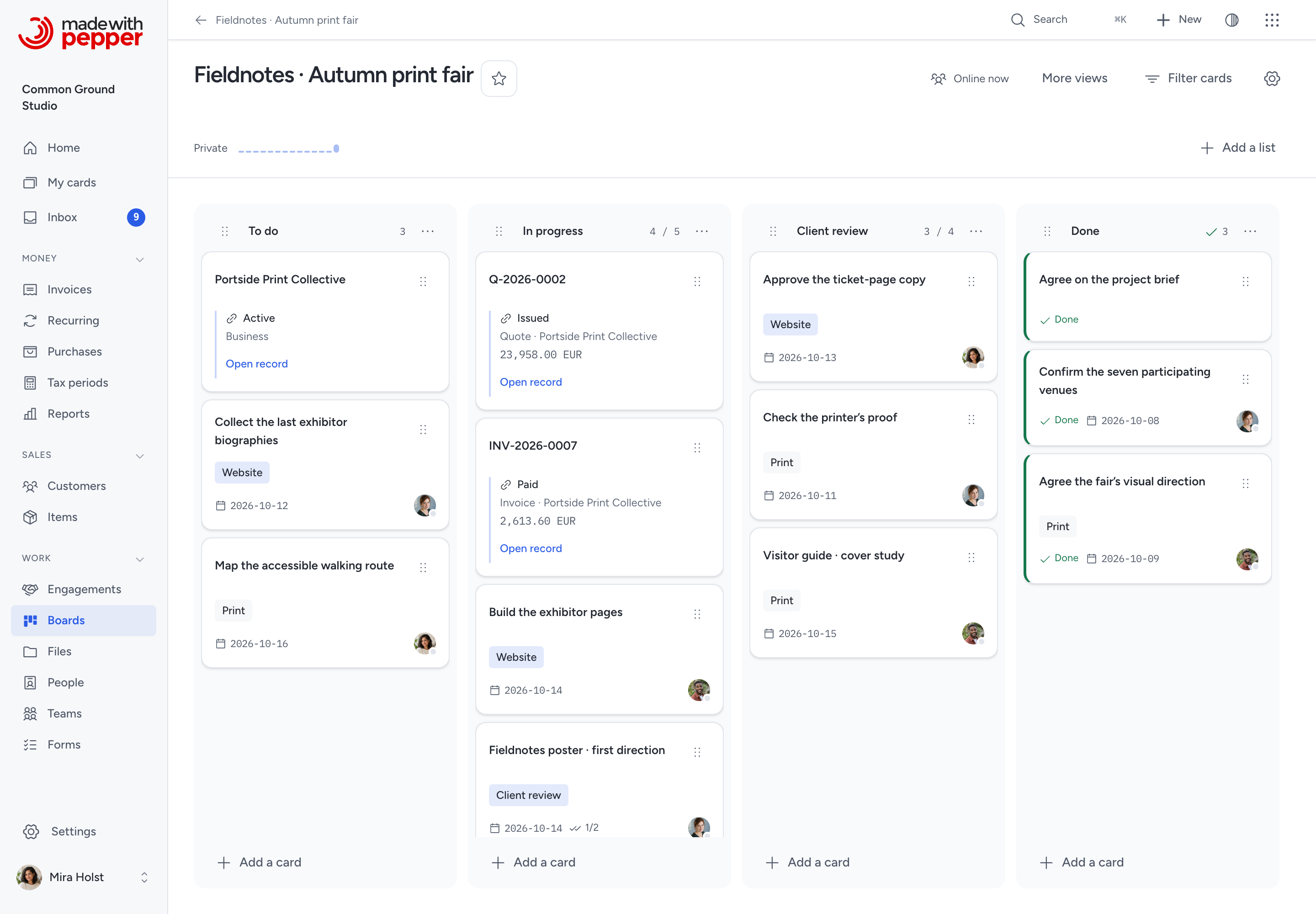This screenshot has width=1316, height=914.
Task: Open Tax periods in sidebar
Action: point(84,383)
